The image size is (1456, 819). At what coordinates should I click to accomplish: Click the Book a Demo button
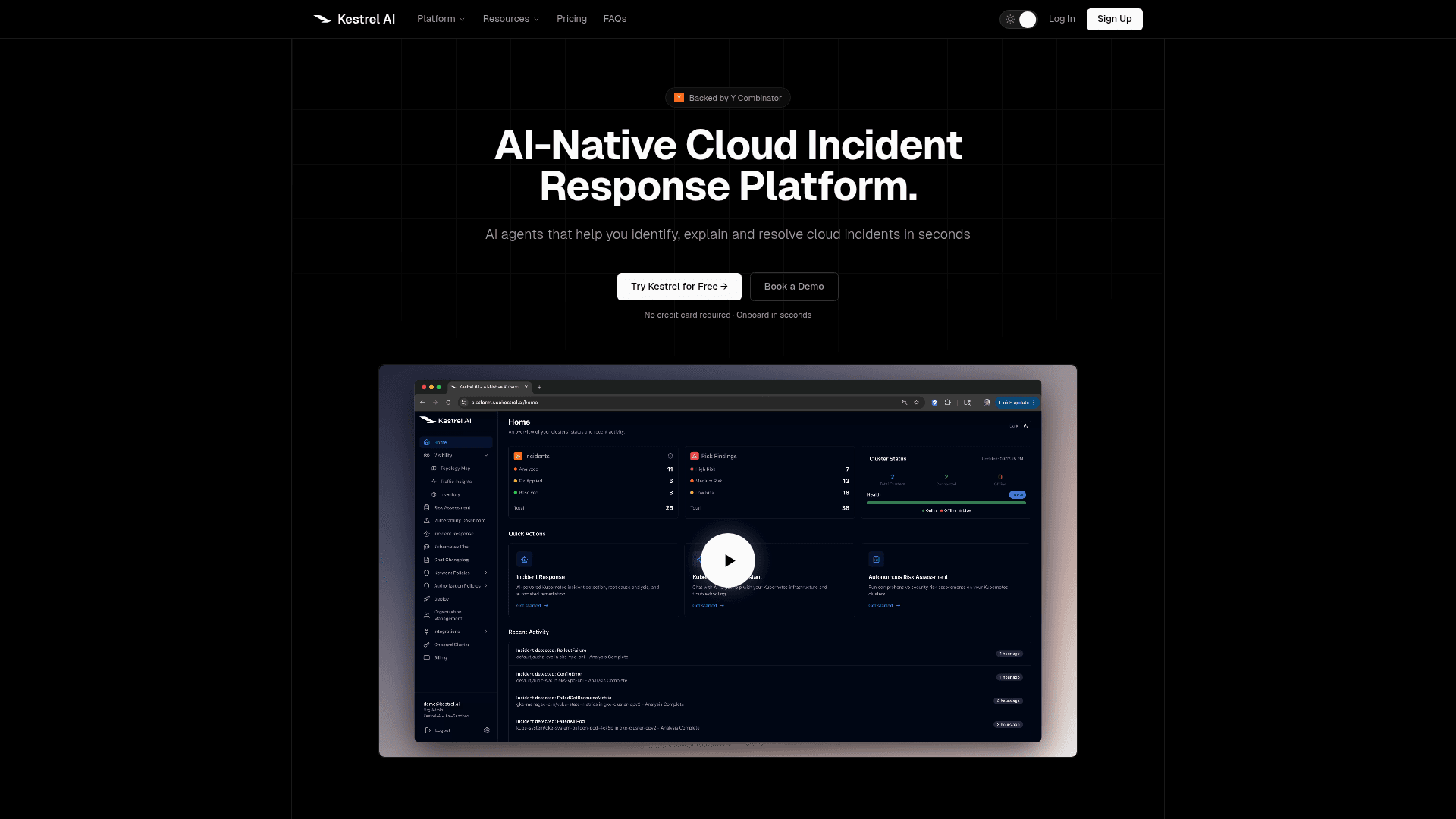794,287
